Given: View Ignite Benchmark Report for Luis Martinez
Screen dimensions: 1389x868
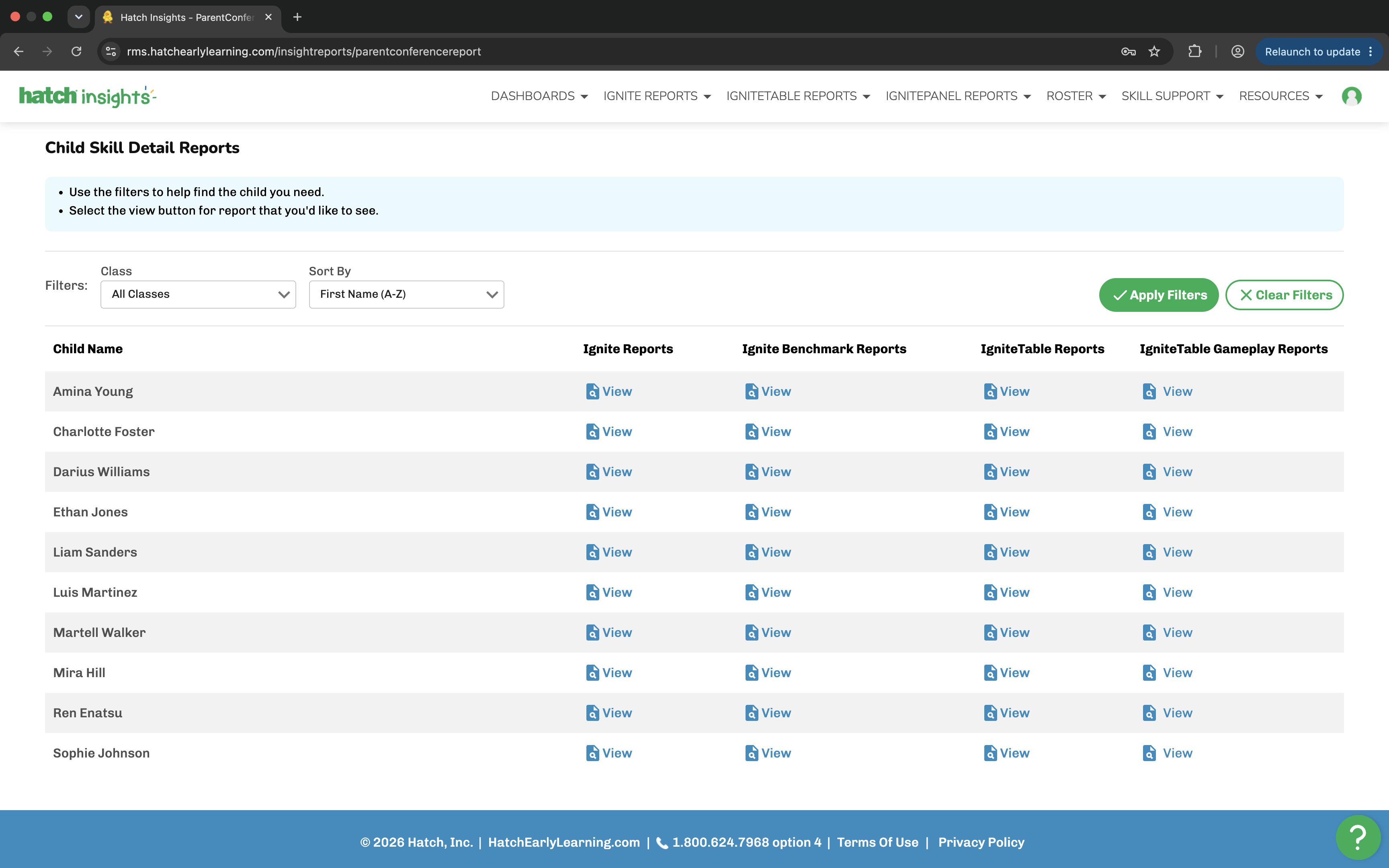Looking at the screenshot, I should [767, 592].
